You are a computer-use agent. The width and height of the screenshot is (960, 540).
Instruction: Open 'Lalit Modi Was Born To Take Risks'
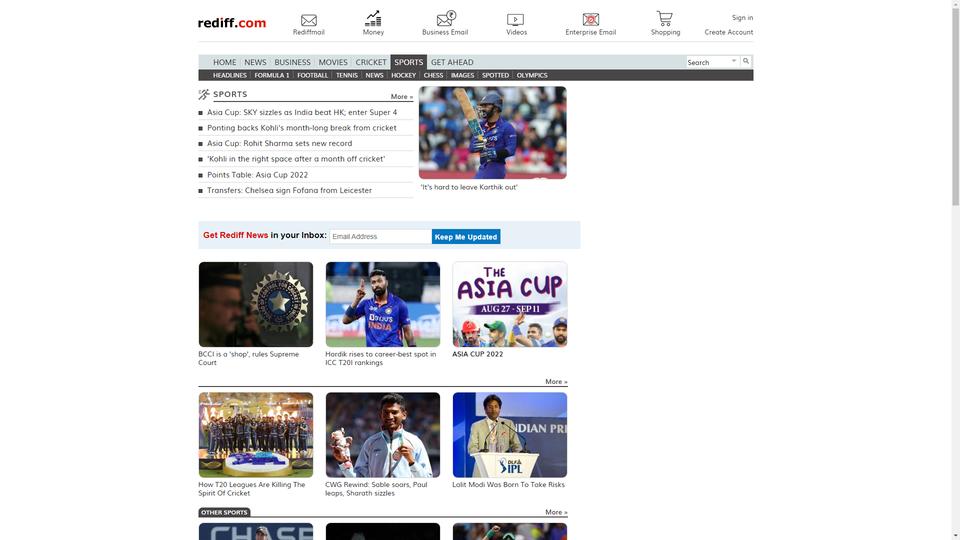(508, 484)
